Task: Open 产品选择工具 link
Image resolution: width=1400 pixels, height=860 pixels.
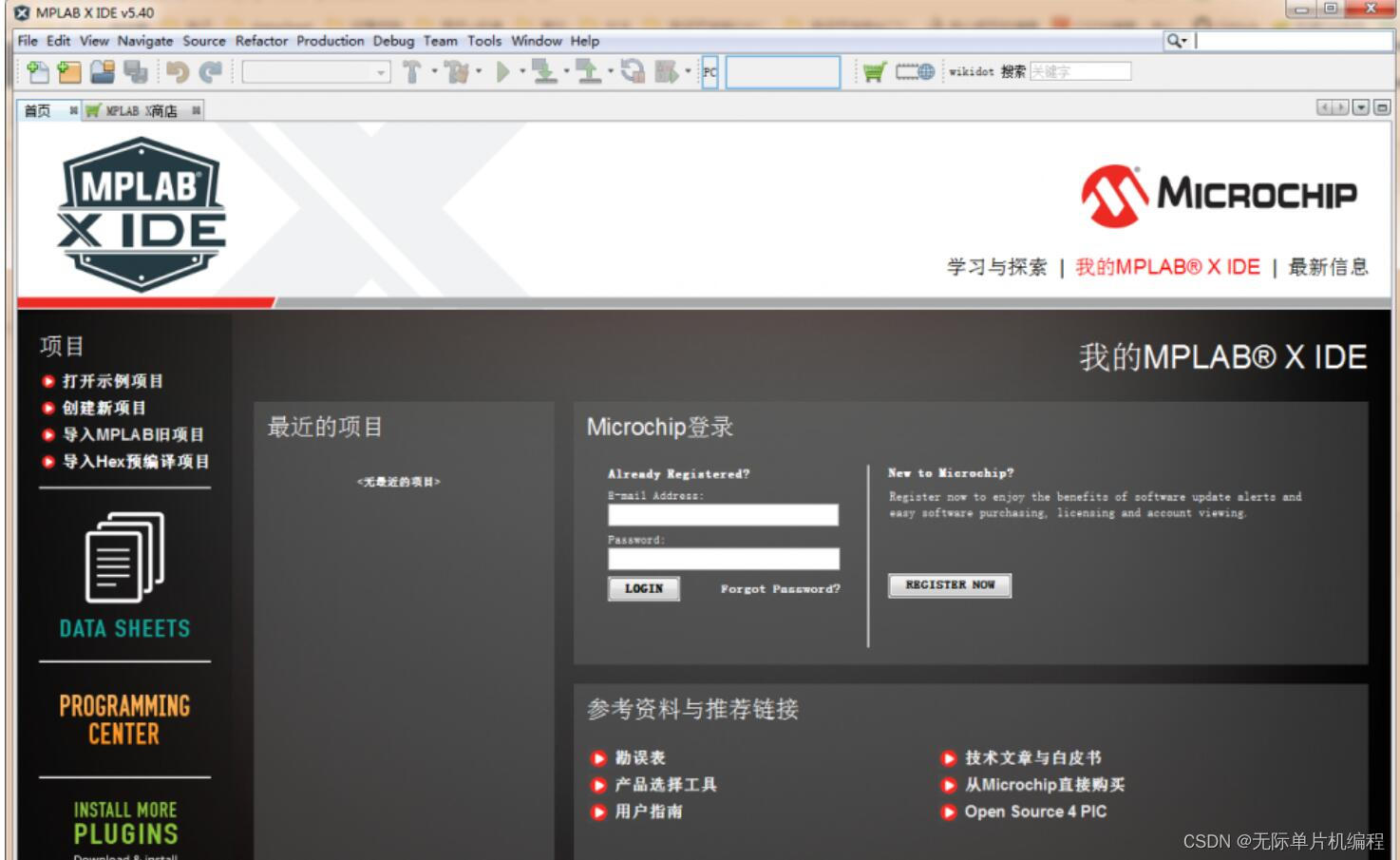Action: click(x=665, y=784)
